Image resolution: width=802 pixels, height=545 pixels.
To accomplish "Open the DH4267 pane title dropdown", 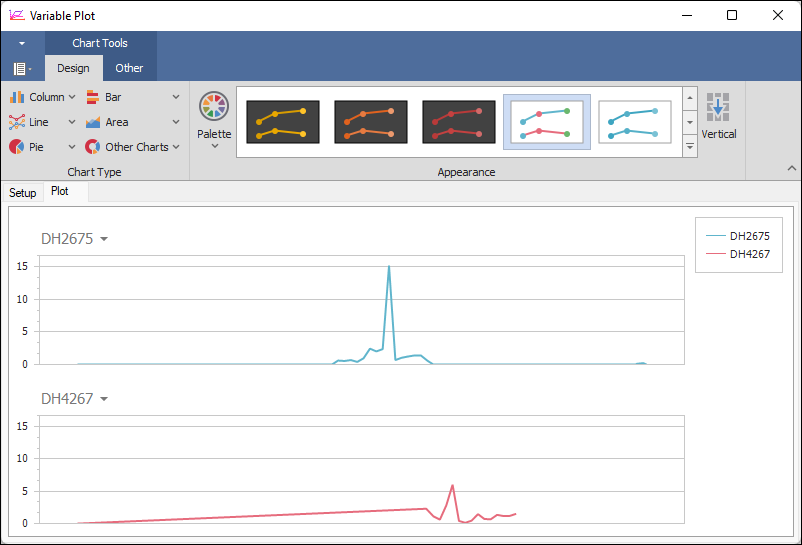I will [104, 399].
